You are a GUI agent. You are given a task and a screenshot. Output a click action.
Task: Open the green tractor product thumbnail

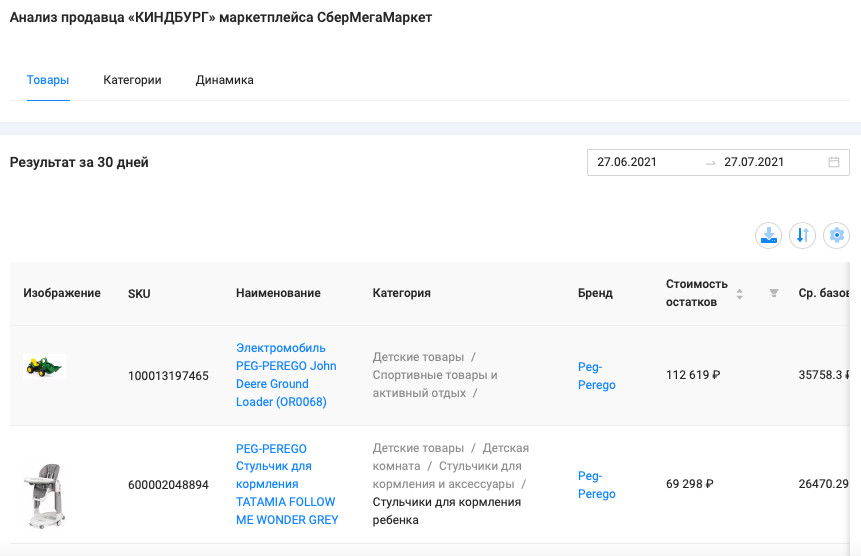(x=44, y=367)
